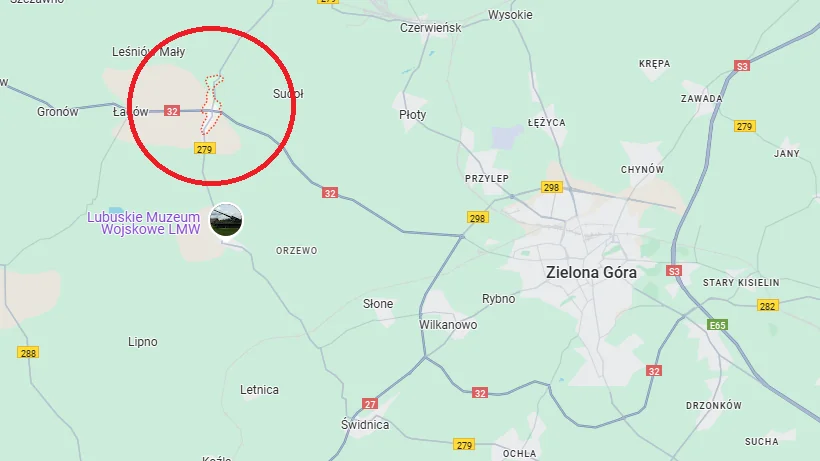The width and height of the screenshot is (820, 461).
Task: Click the Lubuskie Muzeum Wojskowe photo marker
Action: click(226, 220)
